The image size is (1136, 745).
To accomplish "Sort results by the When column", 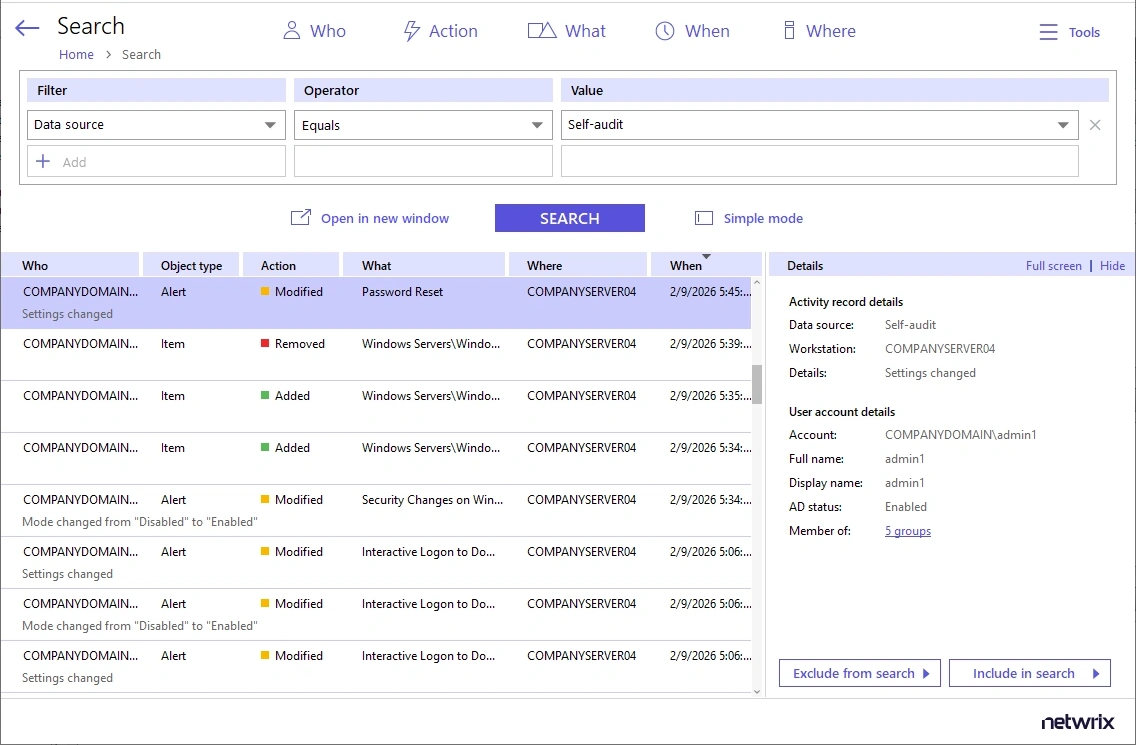I will coord(686,265).
